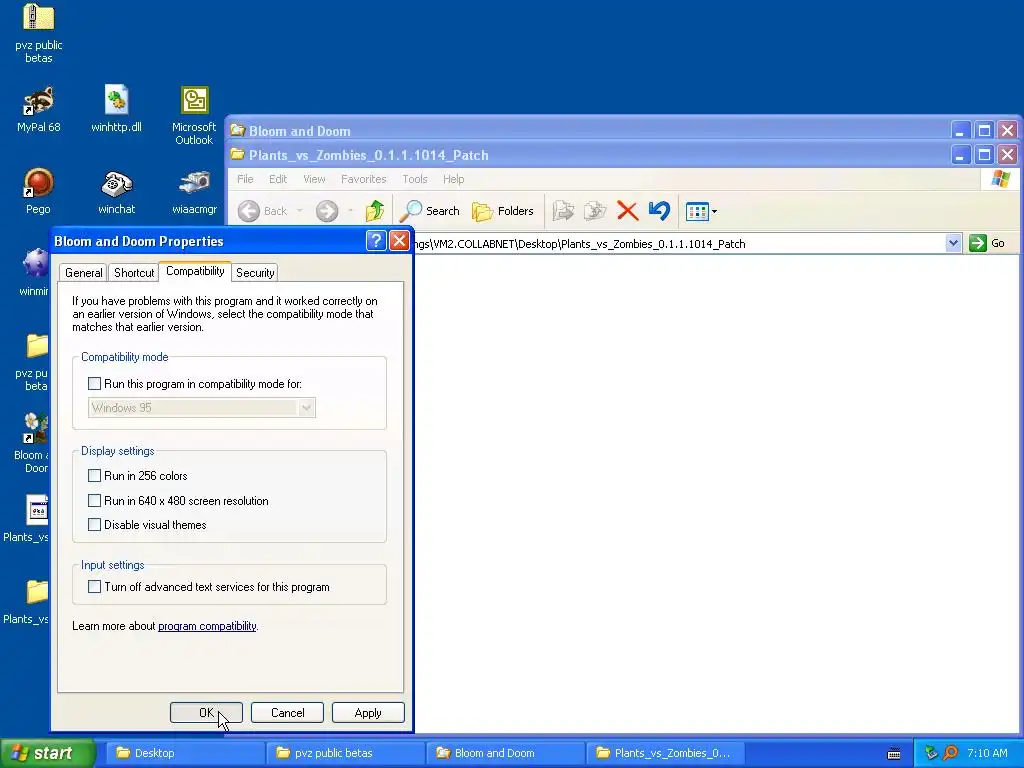Open the Favorites menu in Explorer
Screen dimensions: 1024x768
[x=363, y=179]
